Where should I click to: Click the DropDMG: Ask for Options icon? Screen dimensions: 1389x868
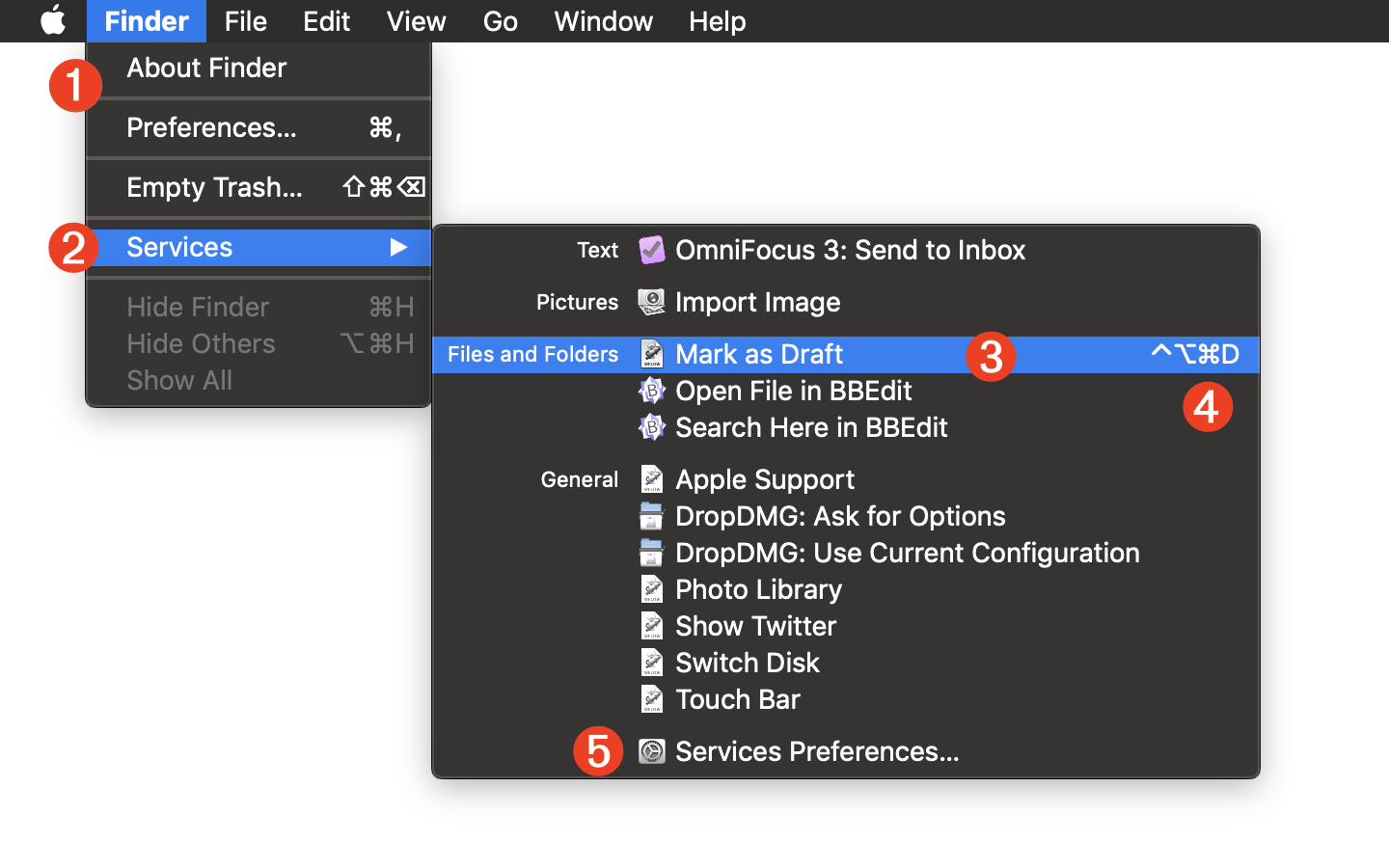(652, 516)
